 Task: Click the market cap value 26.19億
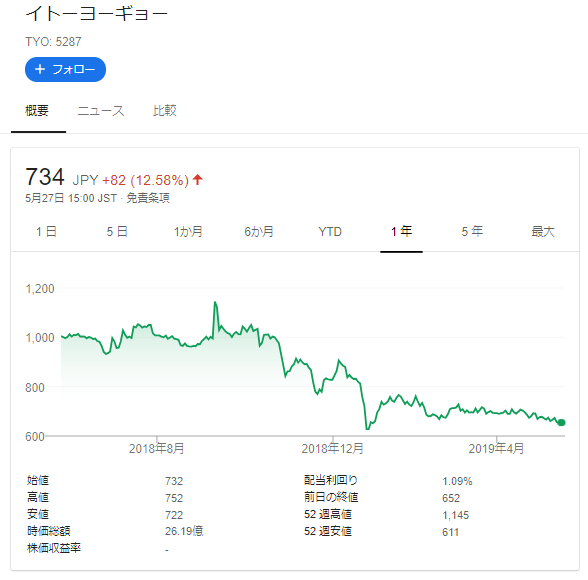tap(184, 531)
